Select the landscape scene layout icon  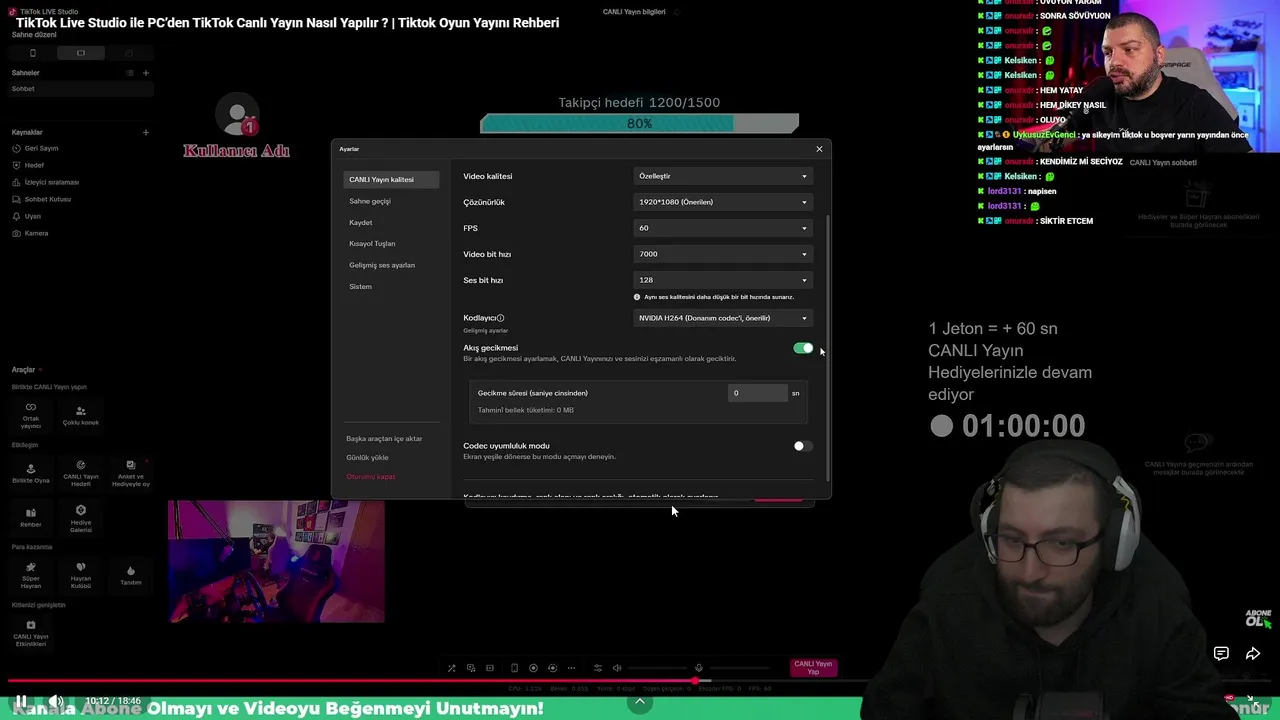pyautogui.click(x=81, y=53)
